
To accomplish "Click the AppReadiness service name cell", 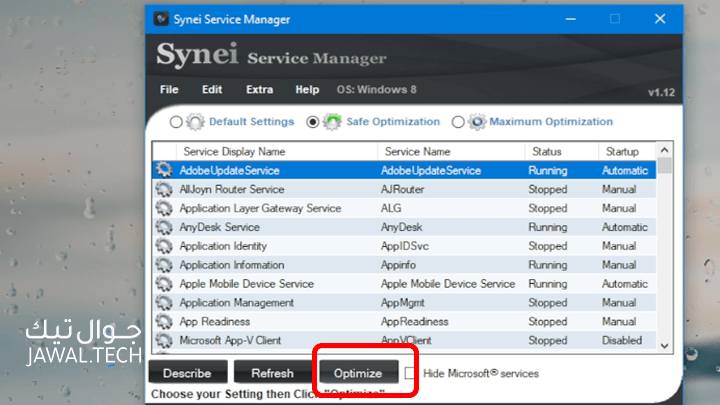I will [414, 321].
